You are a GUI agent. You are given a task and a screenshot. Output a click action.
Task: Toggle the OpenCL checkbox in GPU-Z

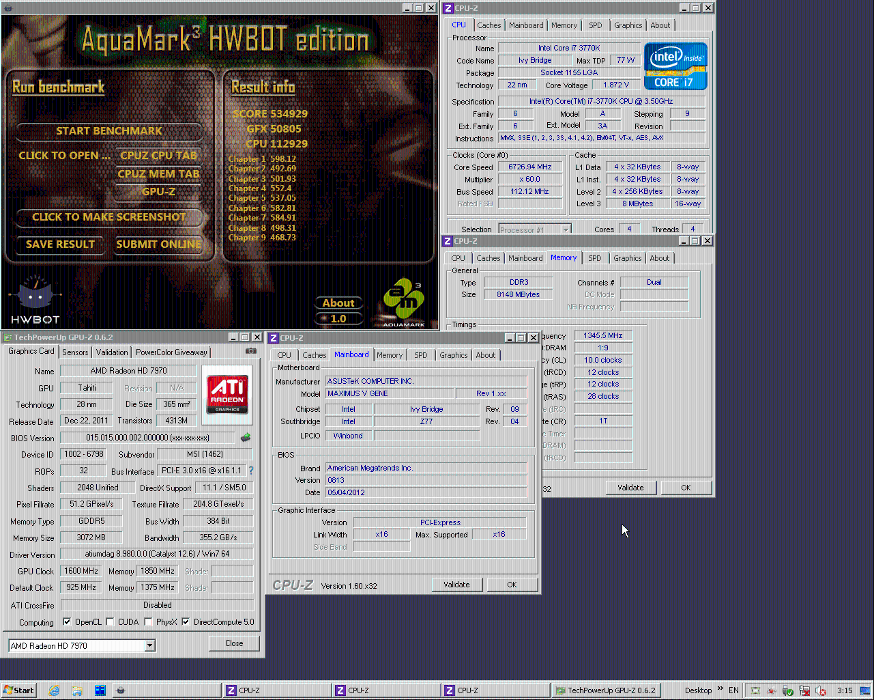[x=67, y=621]
